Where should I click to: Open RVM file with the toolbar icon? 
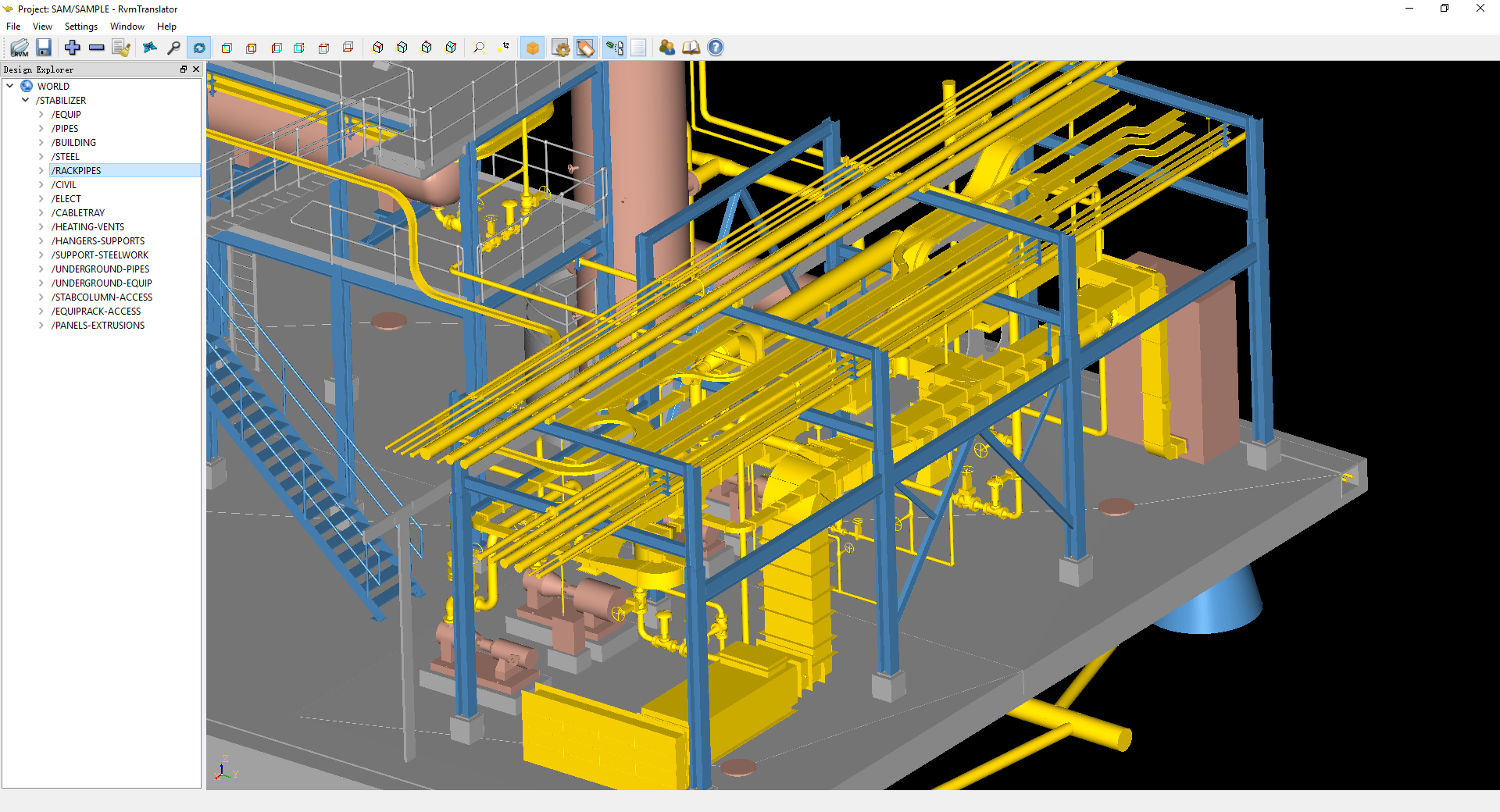[x=20, y=48]
